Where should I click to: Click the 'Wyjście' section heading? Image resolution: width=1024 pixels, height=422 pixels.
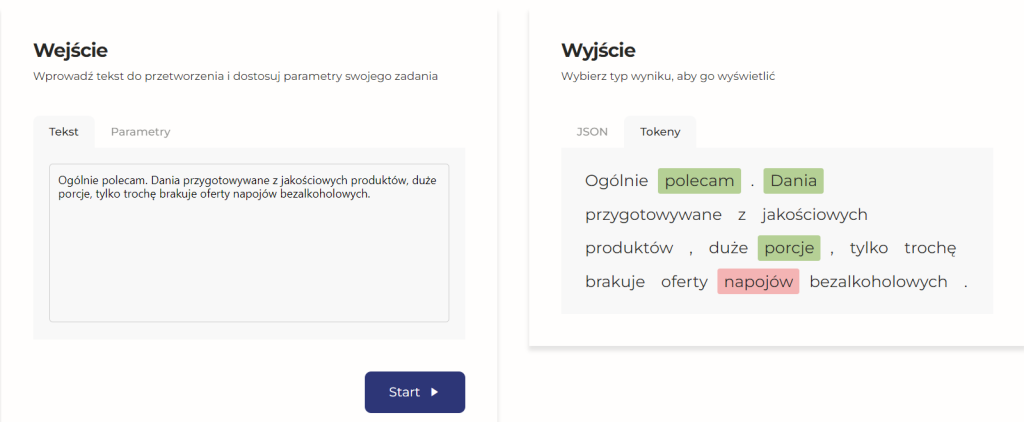point(598,50)
